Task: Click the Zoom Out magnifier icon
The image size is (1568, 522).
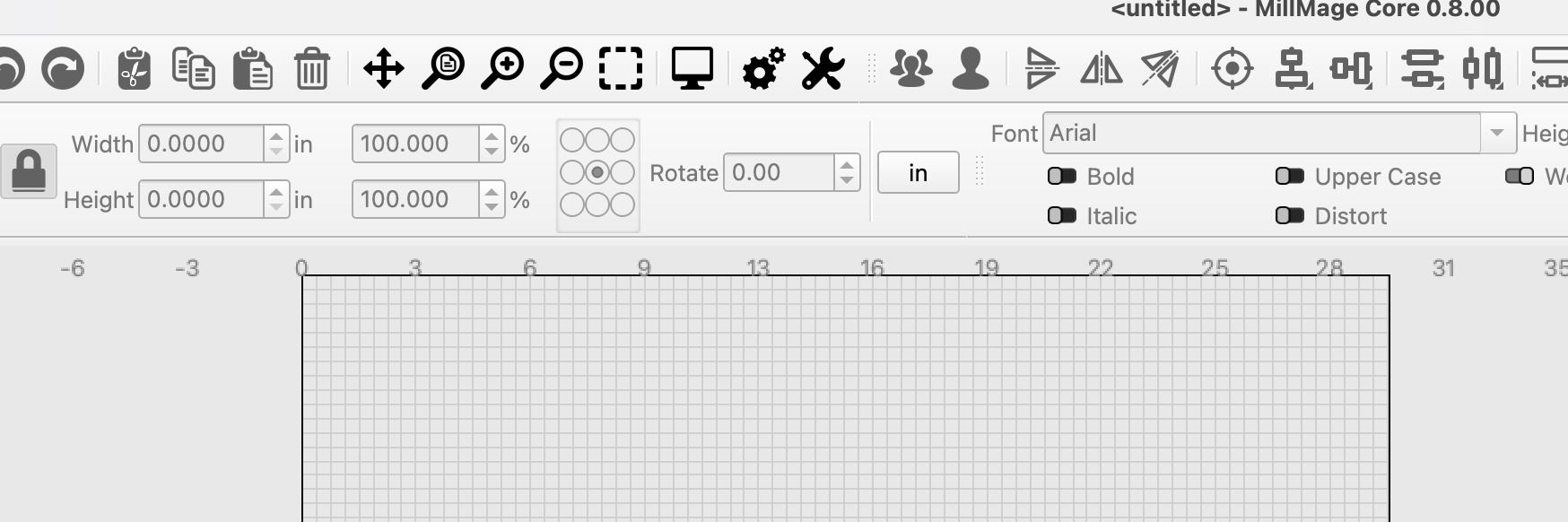Action: (562, 69)
